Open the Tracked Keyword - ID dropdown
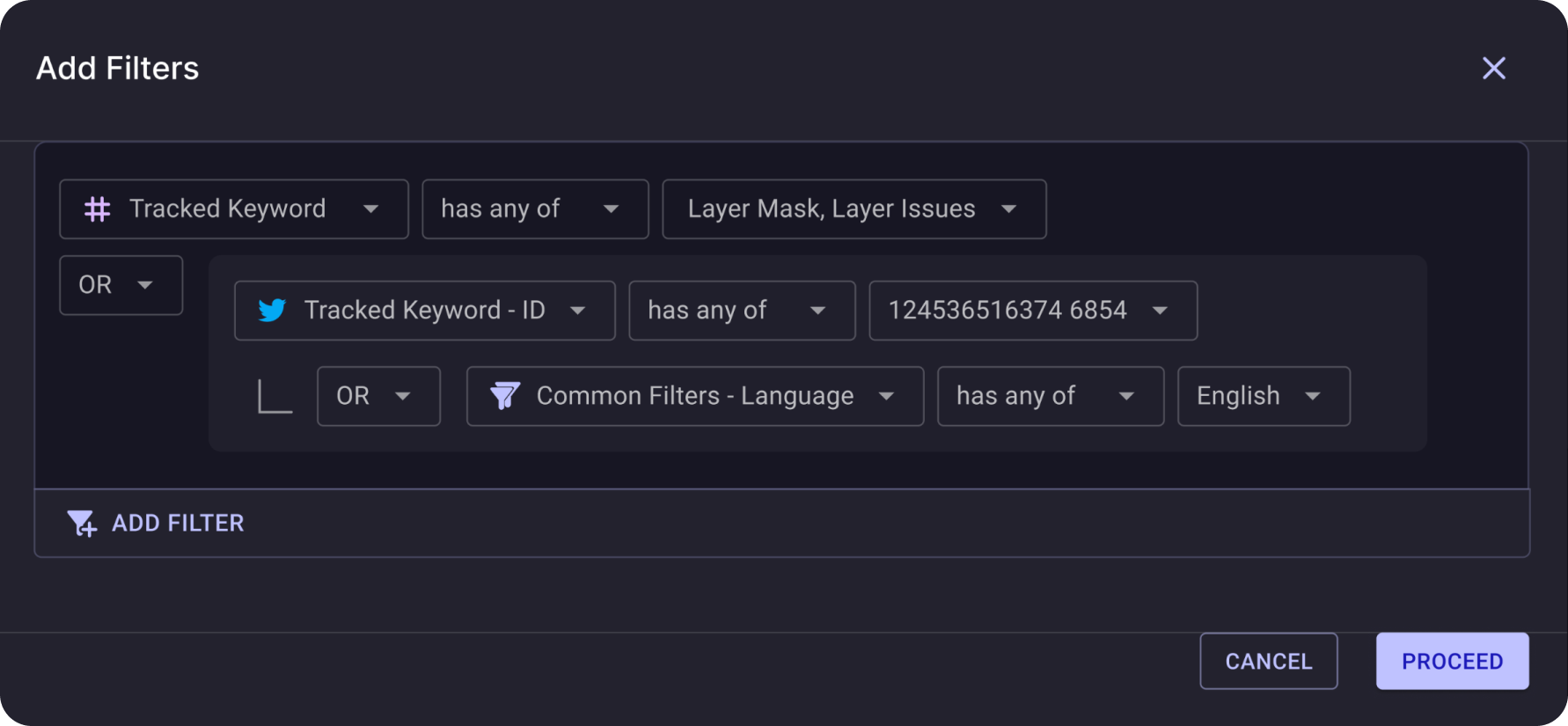Image resolution: width=1568 pixels, height=726 pixels. click(x=425, y=311)
